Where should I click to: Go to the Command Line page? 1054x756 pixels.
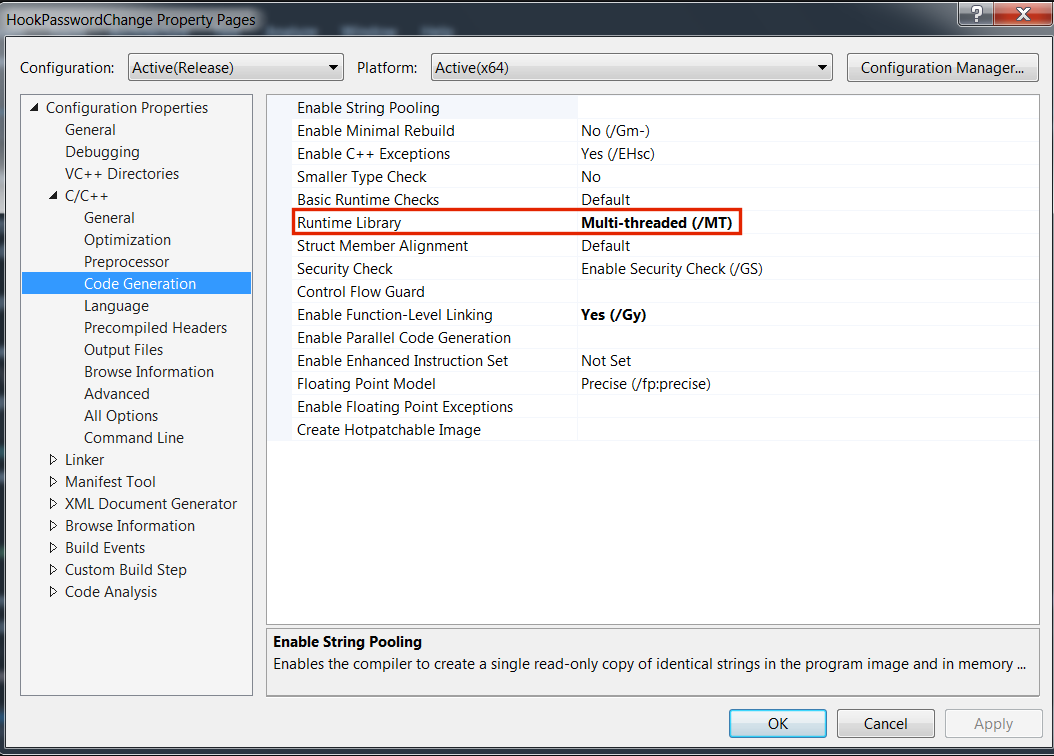(x=133, y=438)
